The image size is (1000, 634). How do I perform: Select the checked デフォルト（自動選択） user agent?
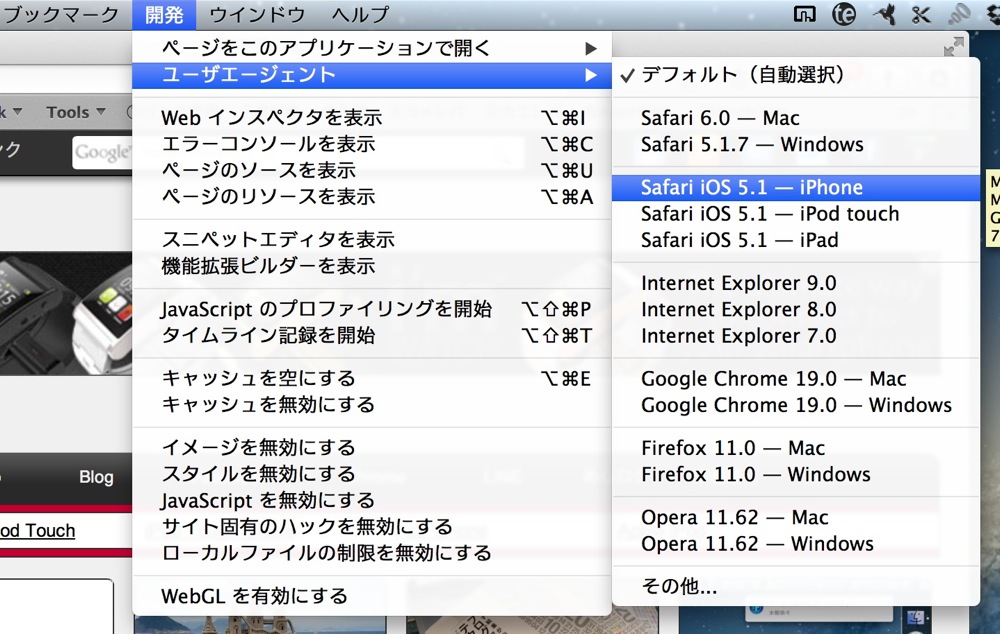[796, 75]
